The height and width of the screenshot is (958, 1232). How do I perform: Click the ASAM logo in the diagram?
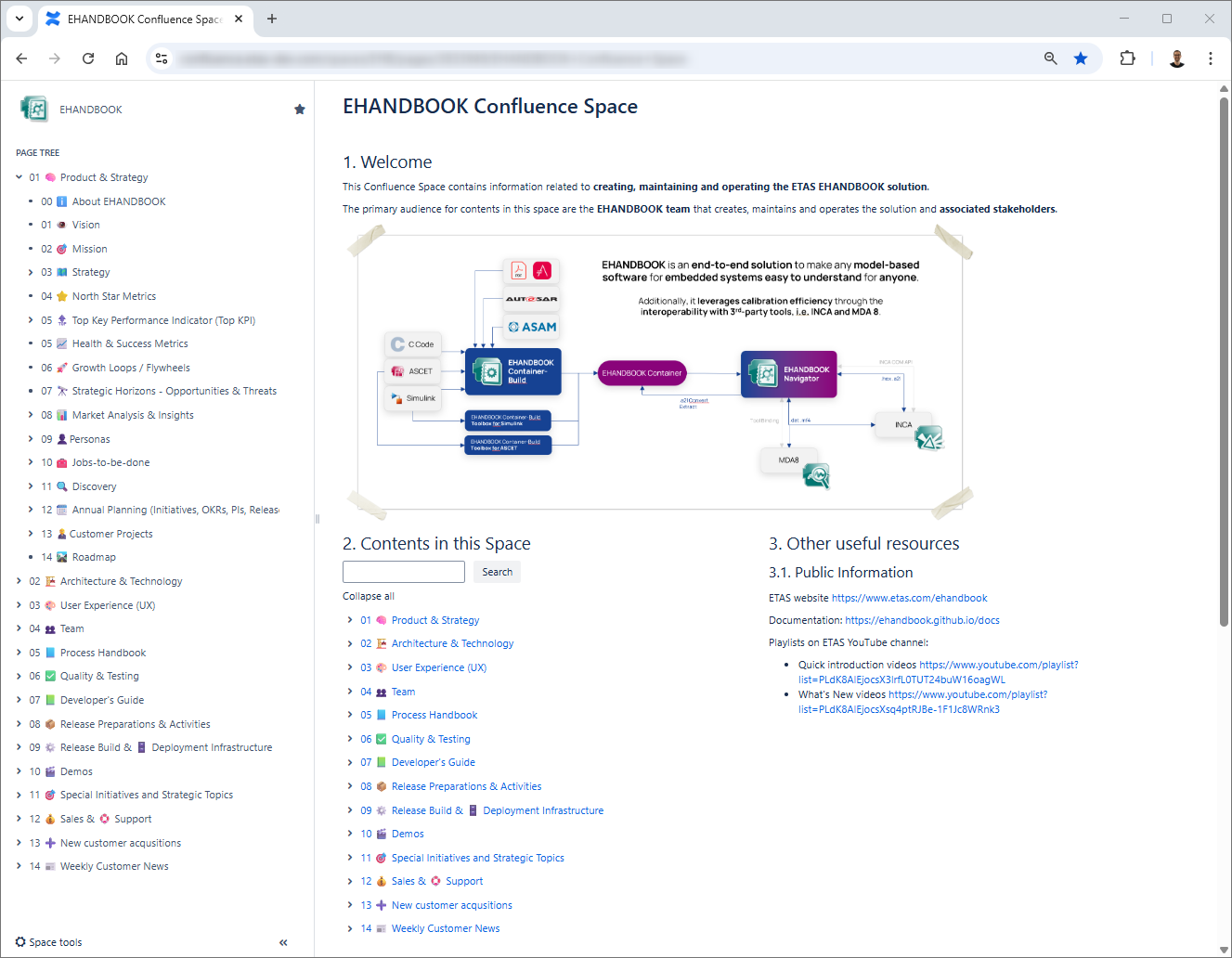(533, 327)
